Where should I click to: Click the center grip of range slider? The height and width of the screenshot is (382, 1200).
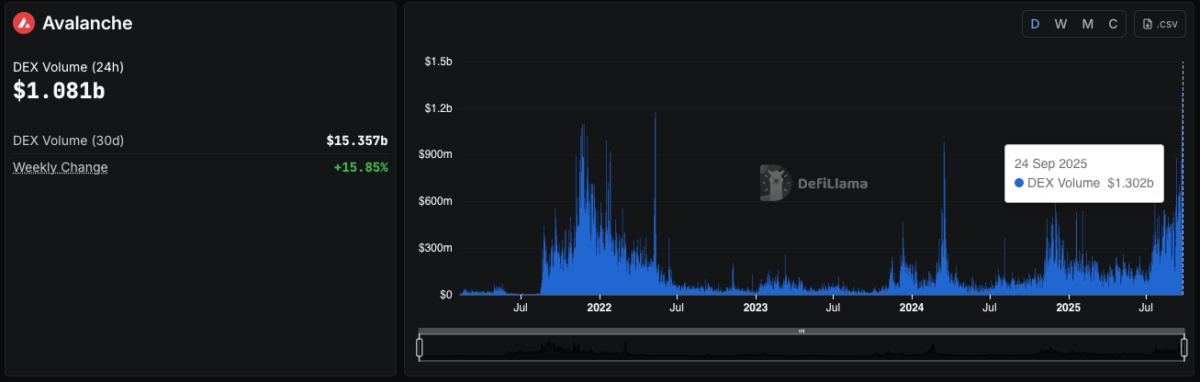coord(801,331)
